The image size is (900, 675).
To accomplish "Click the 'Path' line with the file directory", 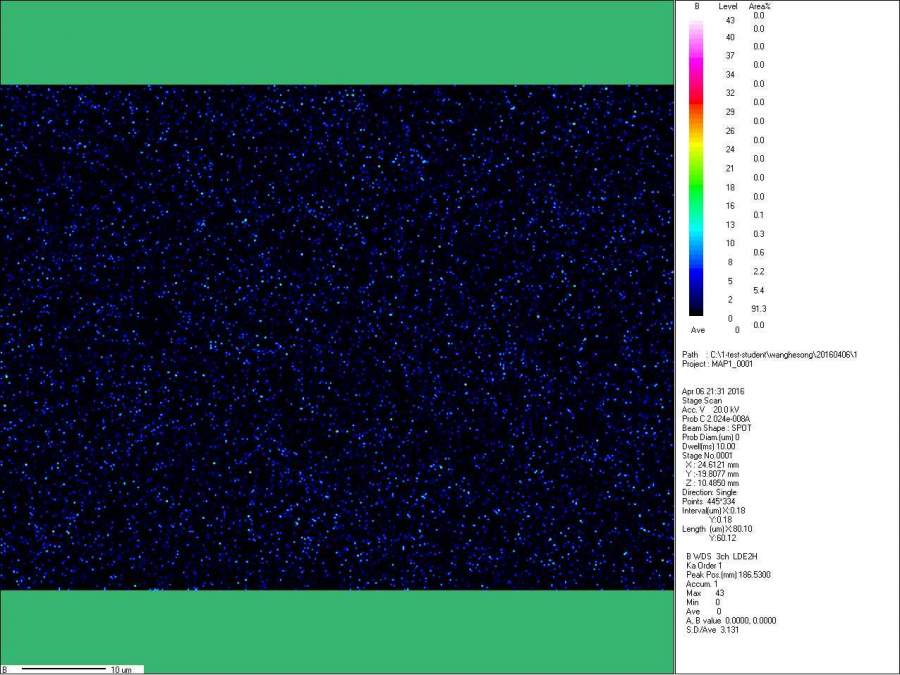I will 770,355.
